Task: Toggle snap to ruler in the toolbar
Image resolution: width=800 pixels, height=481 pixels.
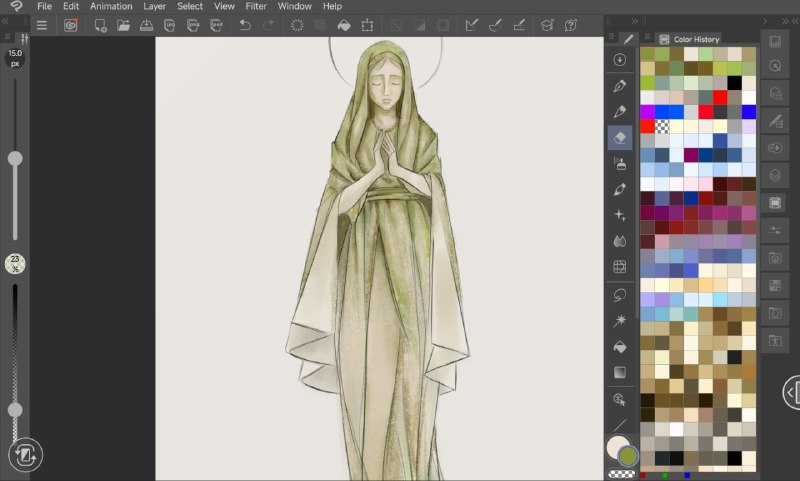Action: [x=471, y=25]
